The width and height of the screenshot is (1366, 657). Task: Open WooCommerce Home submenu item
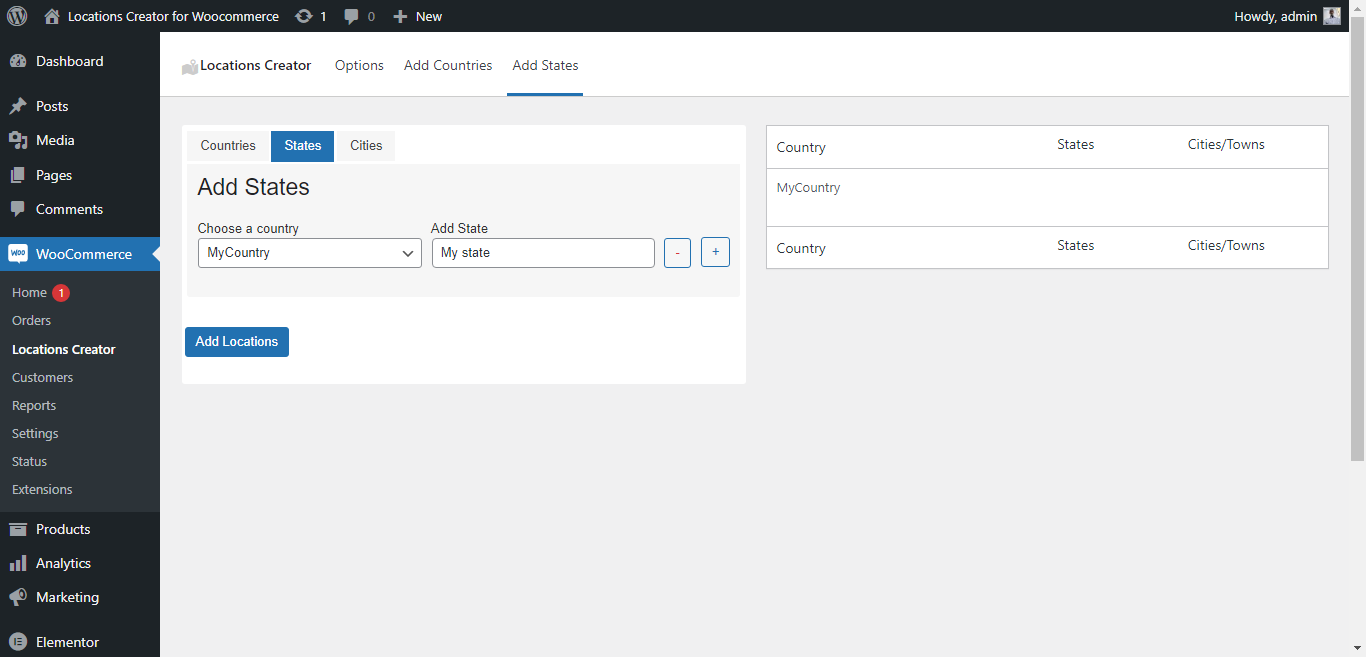point(29,293)
